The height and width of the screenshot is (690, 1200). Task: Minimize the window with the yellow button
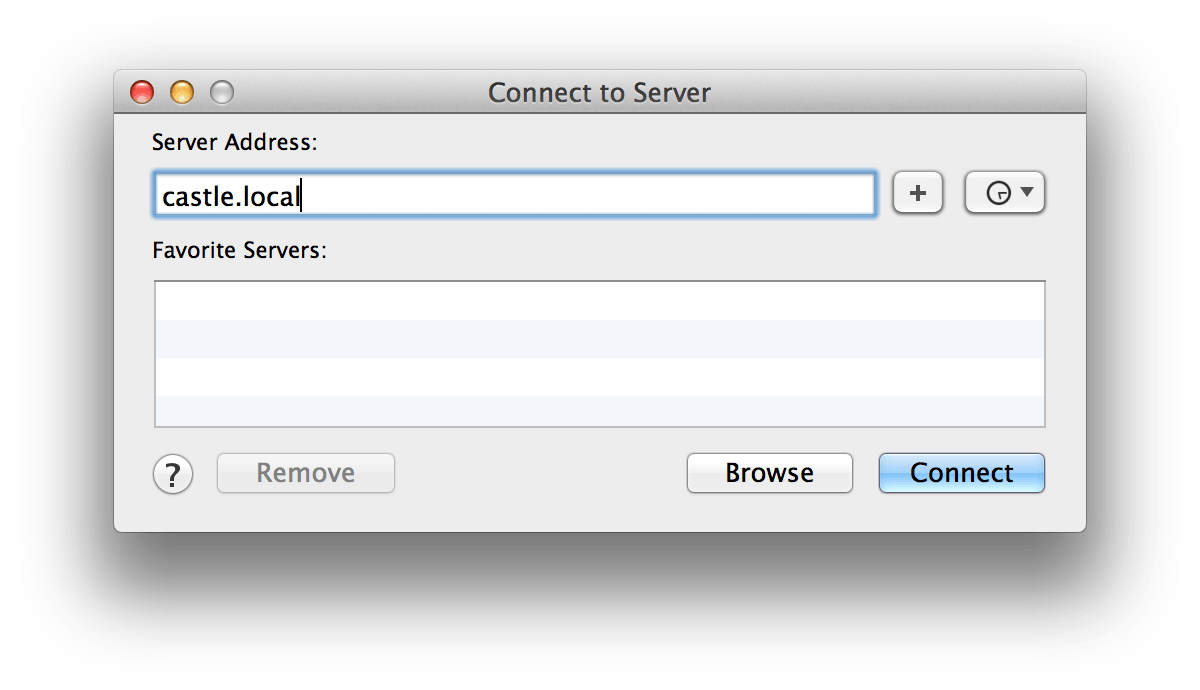pyautogui.click(x=182, y=93)
